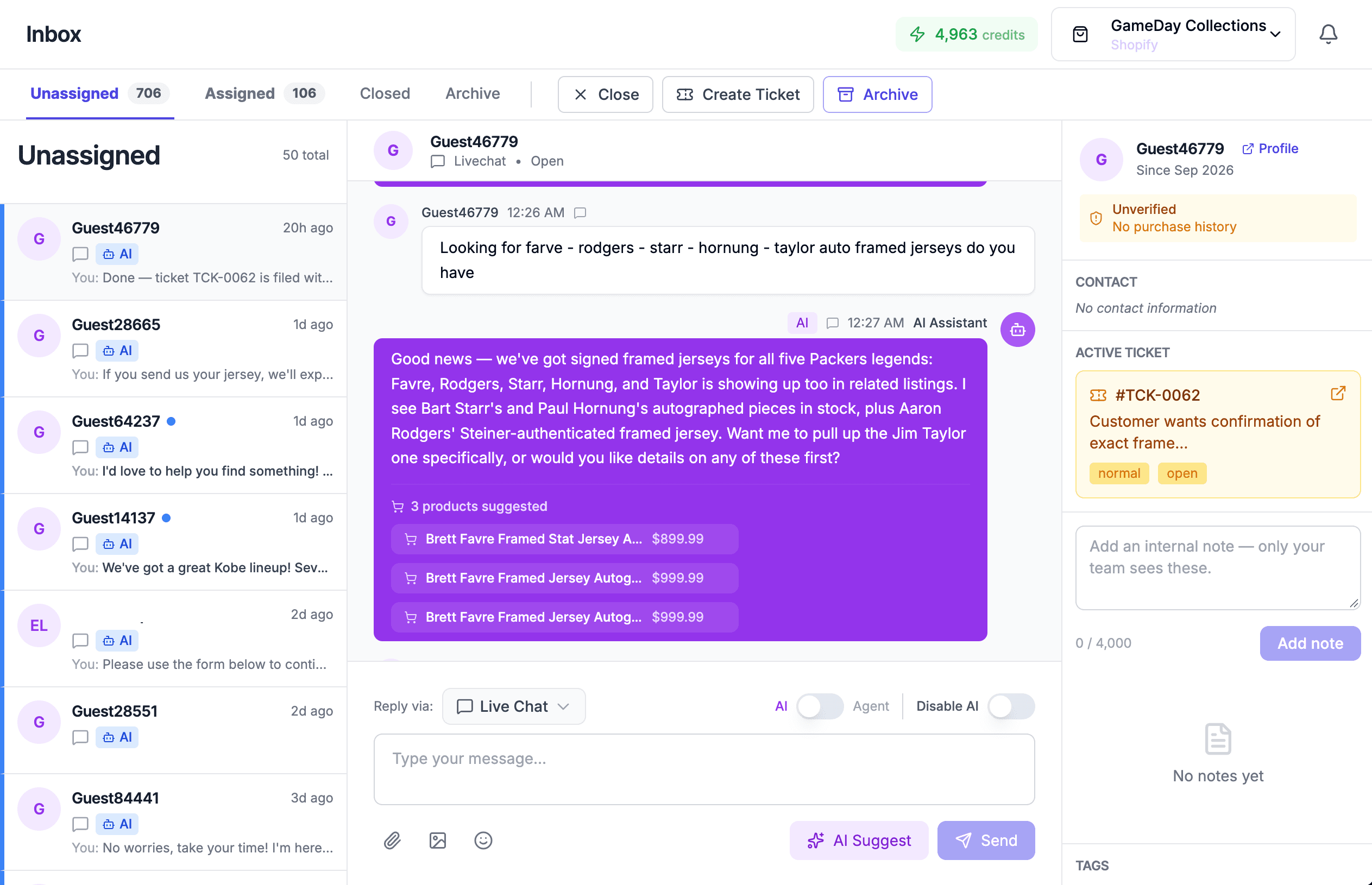This screenshot has height=885, width=1372.
Task: Click the insert image icon
Action: [437, 840]
